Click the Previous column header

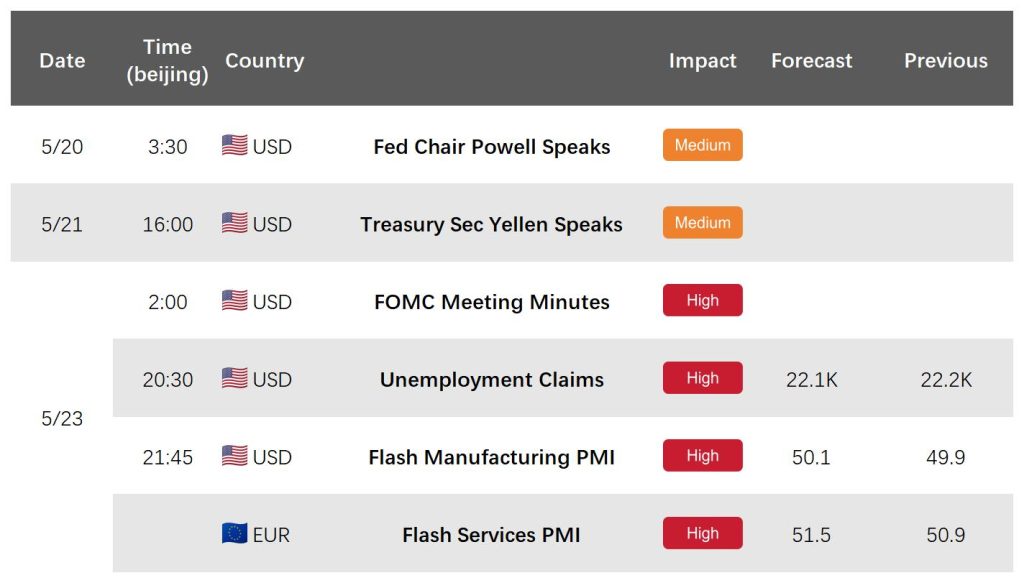[x=946, y=61]
